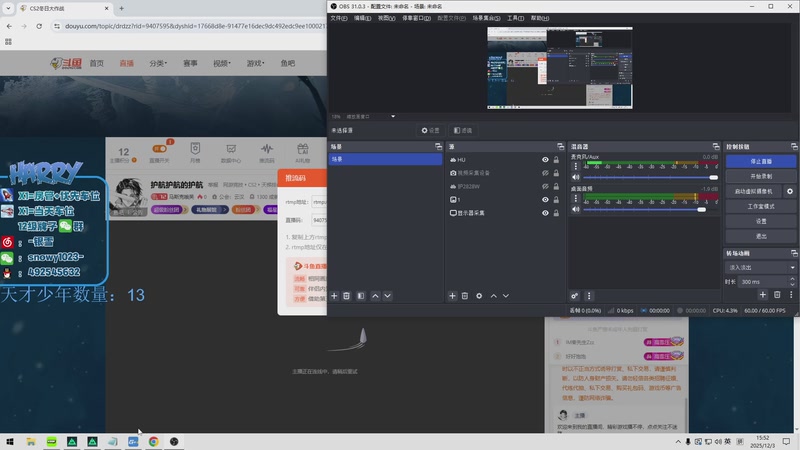Expand hidden system tray icons chevron
This screenshot has height=450, width=800.
(x=678, y=442)
